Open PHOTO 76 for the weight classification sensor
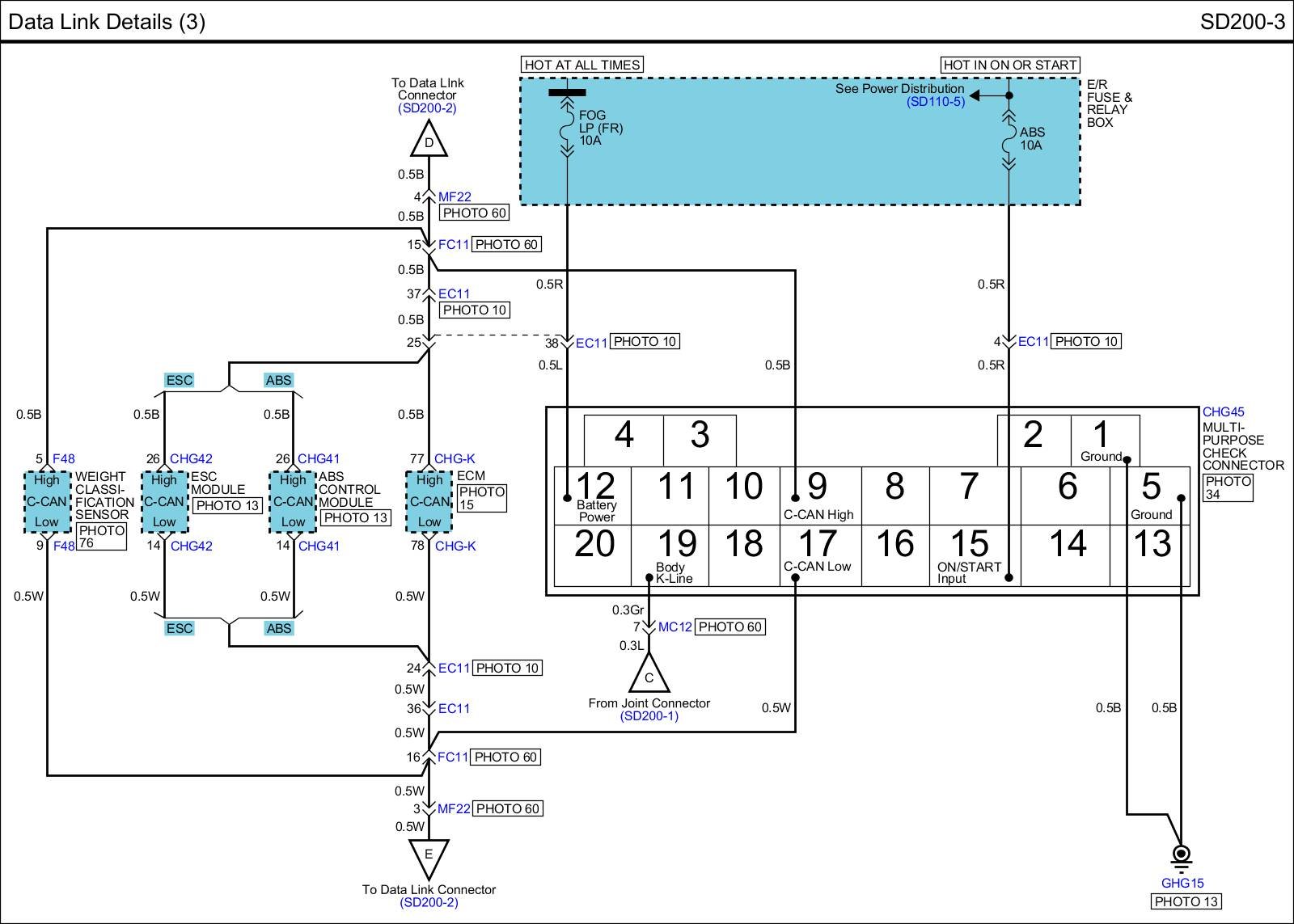Image resolution: width=1294 pixels, height=924 pixels. pos(102,537)
